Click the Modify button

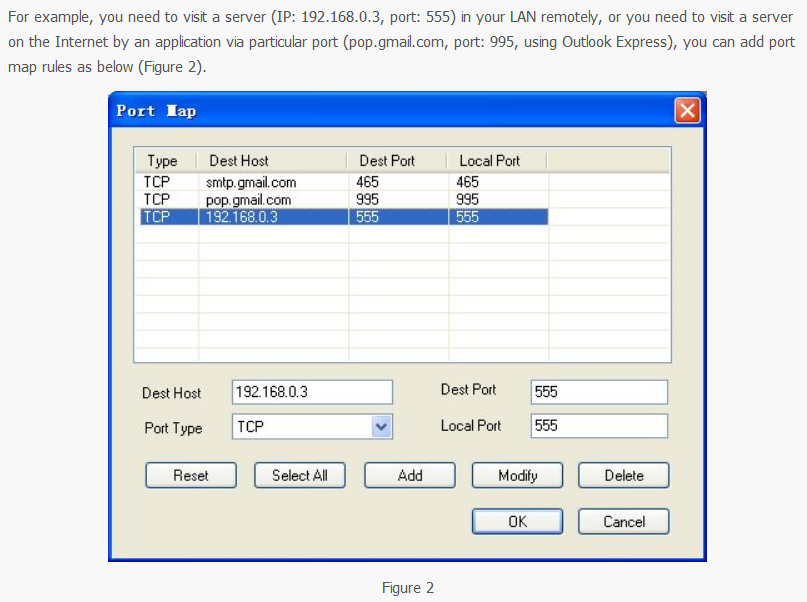point(517,475)
